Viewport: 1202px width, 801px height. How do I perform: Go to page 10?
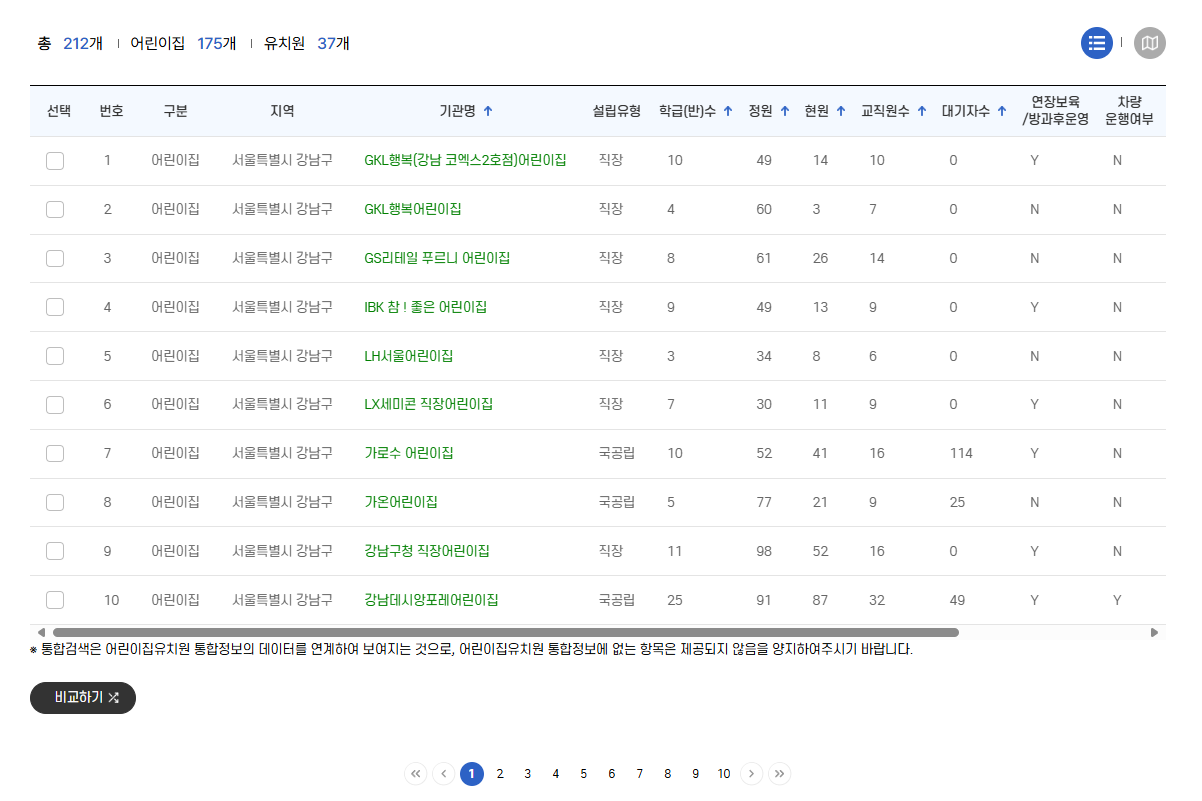[724, 773]
